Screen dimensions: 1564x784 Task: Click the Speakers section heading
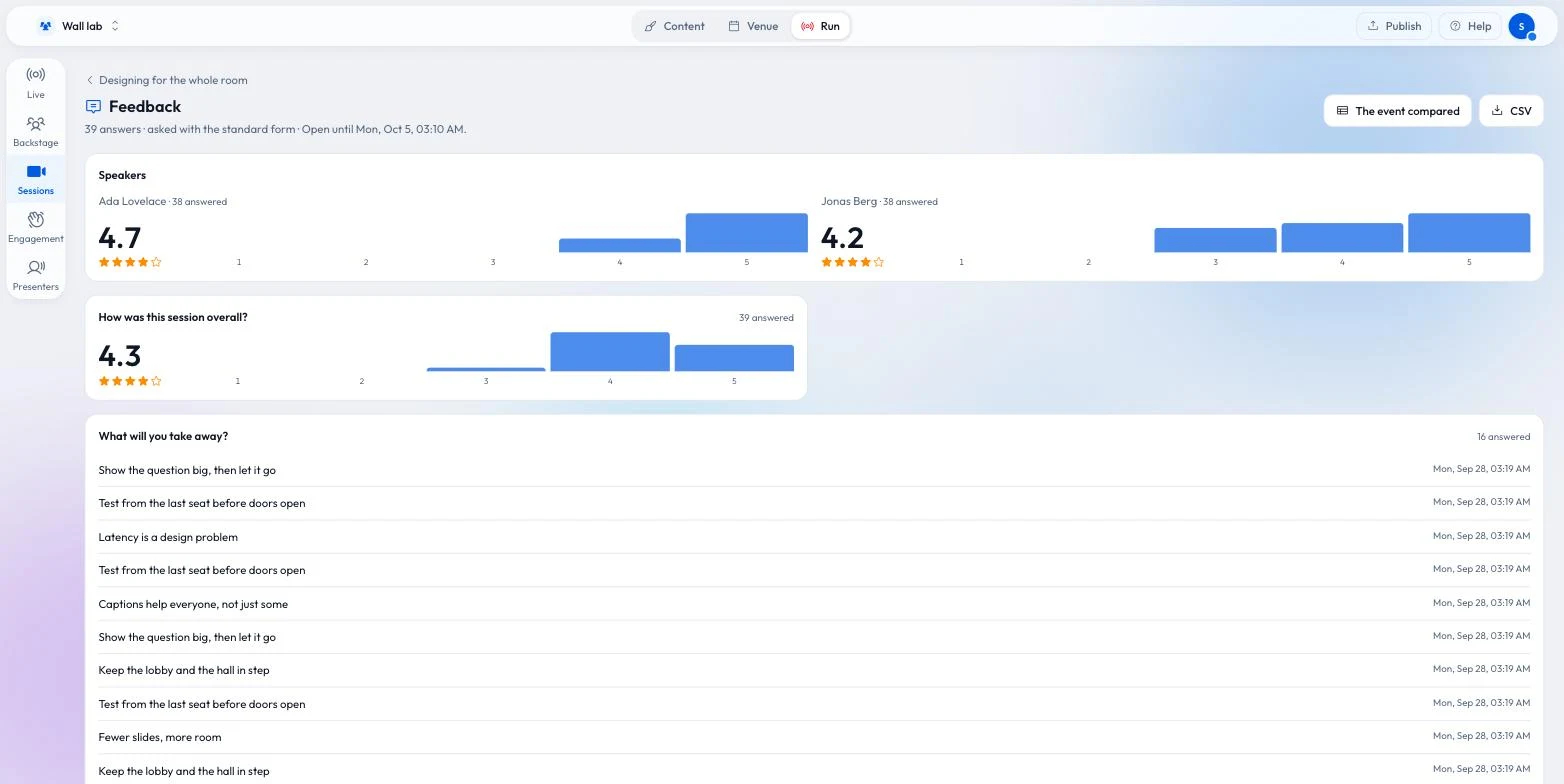122,175
